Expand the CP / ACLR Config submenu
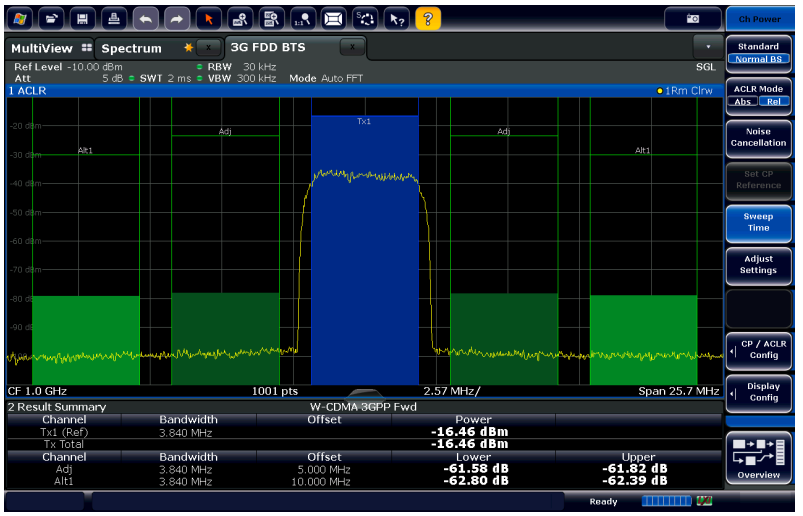The height and width of the screenshot is (516, 803). click(758, 350)
